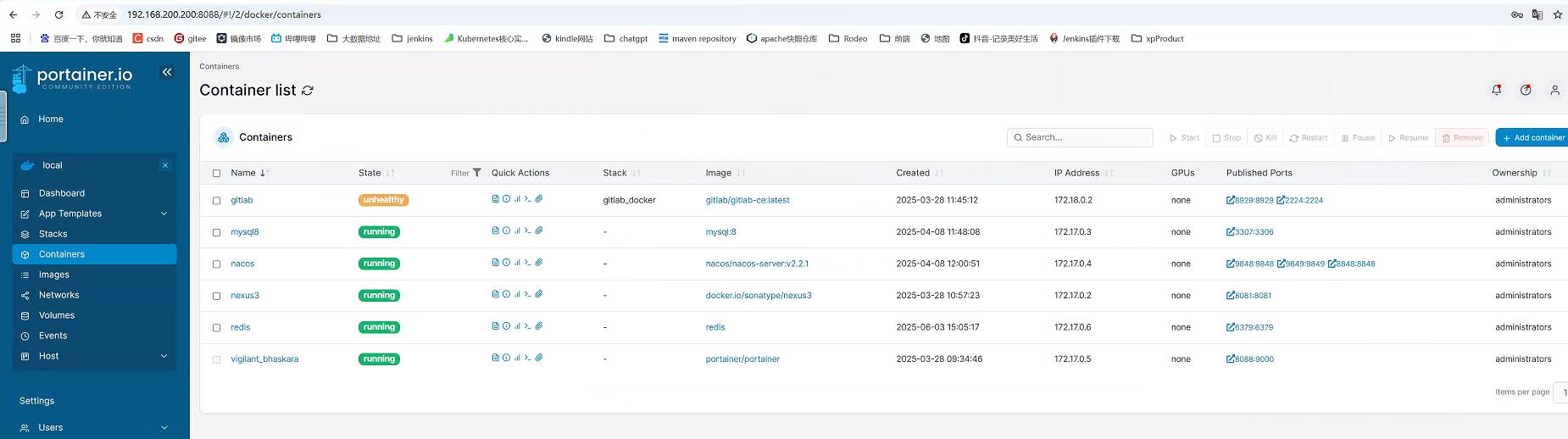Open inspect icon for nexus3 container
Screen dimensions: 1568x439
(506, 294)
